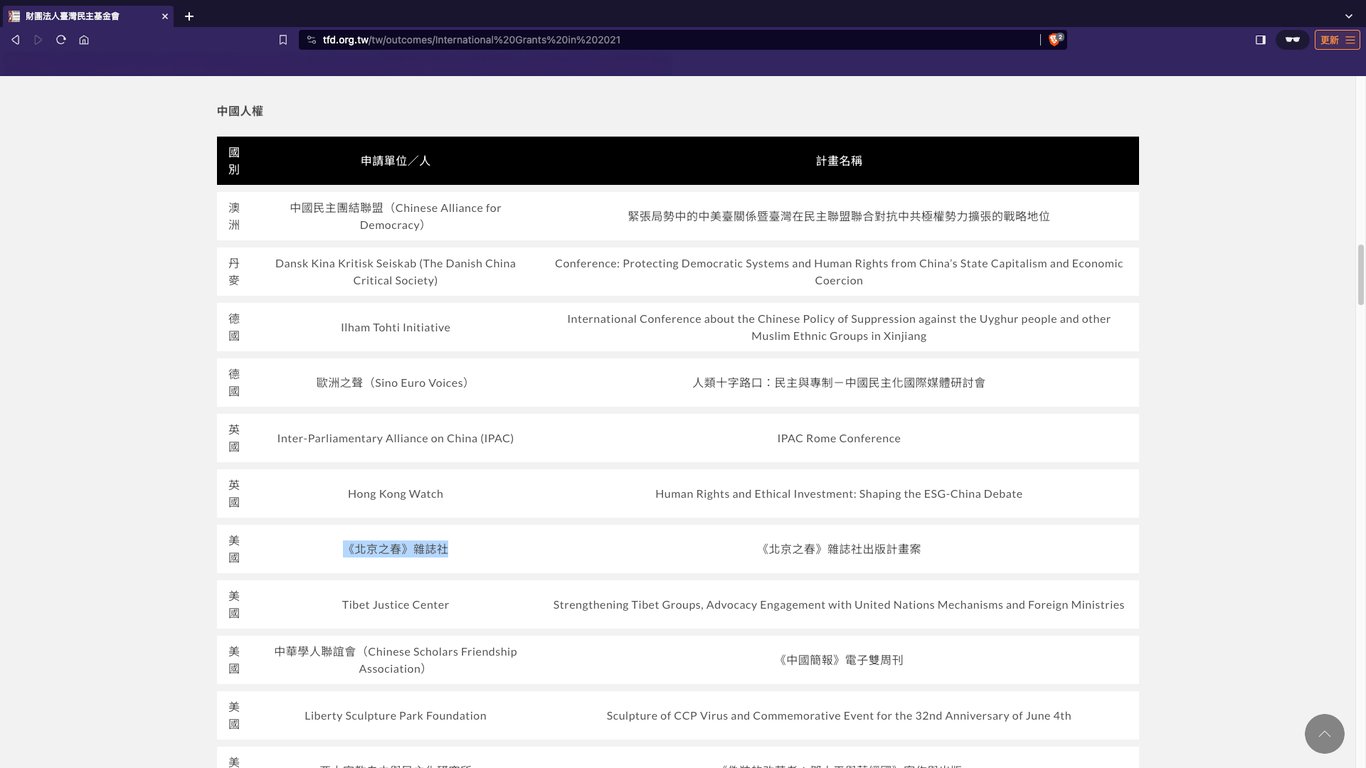Click the 更新 update menu button

point(1337,40)
